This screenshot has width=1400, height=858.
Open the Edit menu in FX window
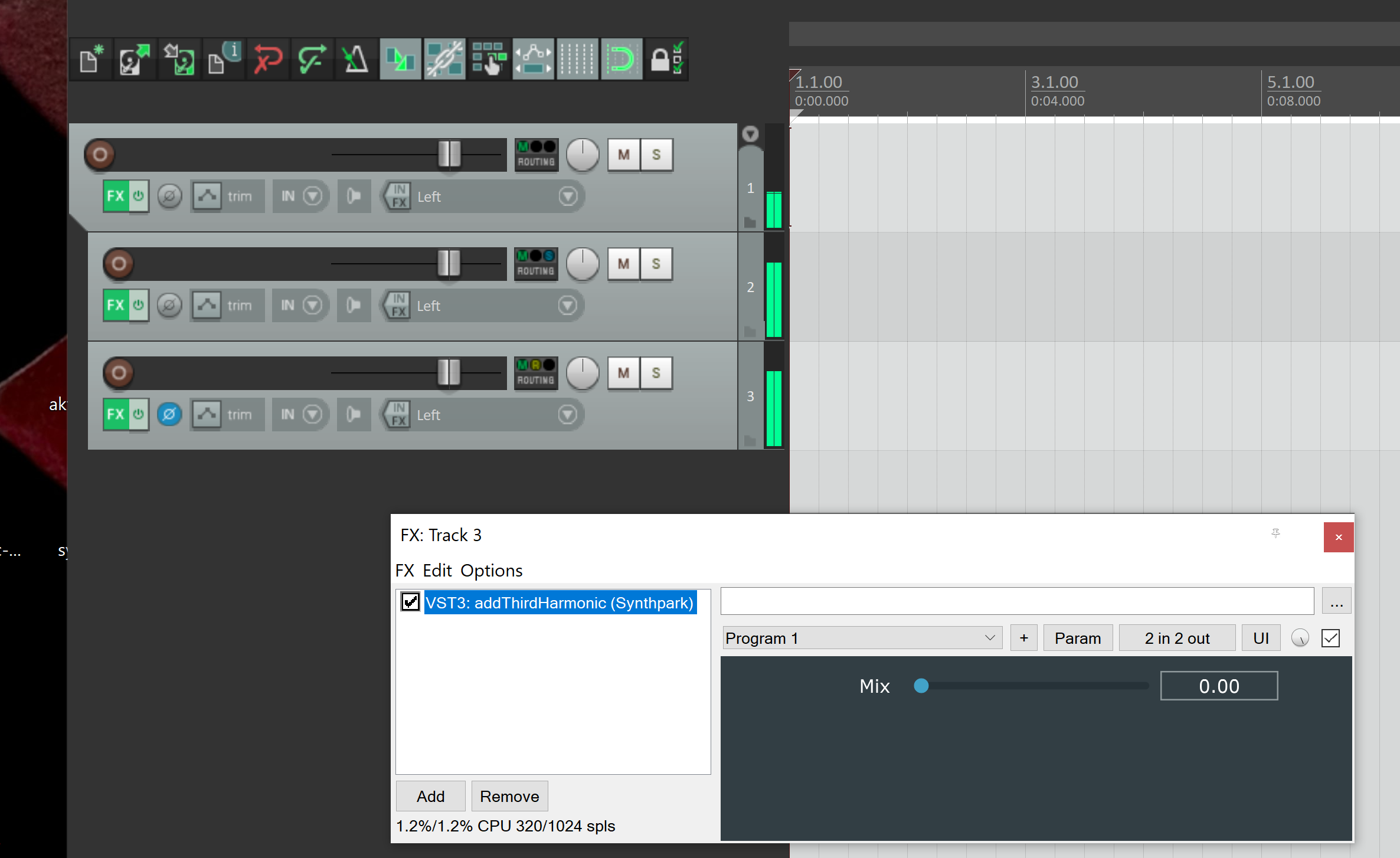437,571
